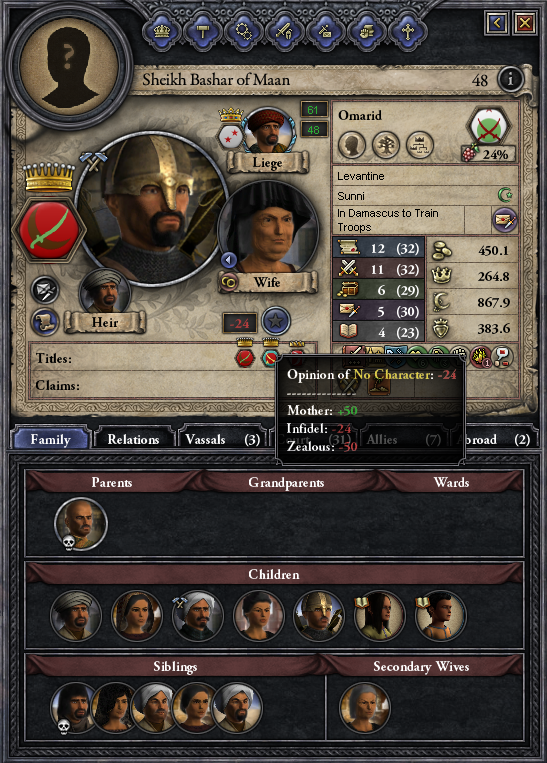
Task: Open the Vassals tab
Action: (x=222, y=439)
